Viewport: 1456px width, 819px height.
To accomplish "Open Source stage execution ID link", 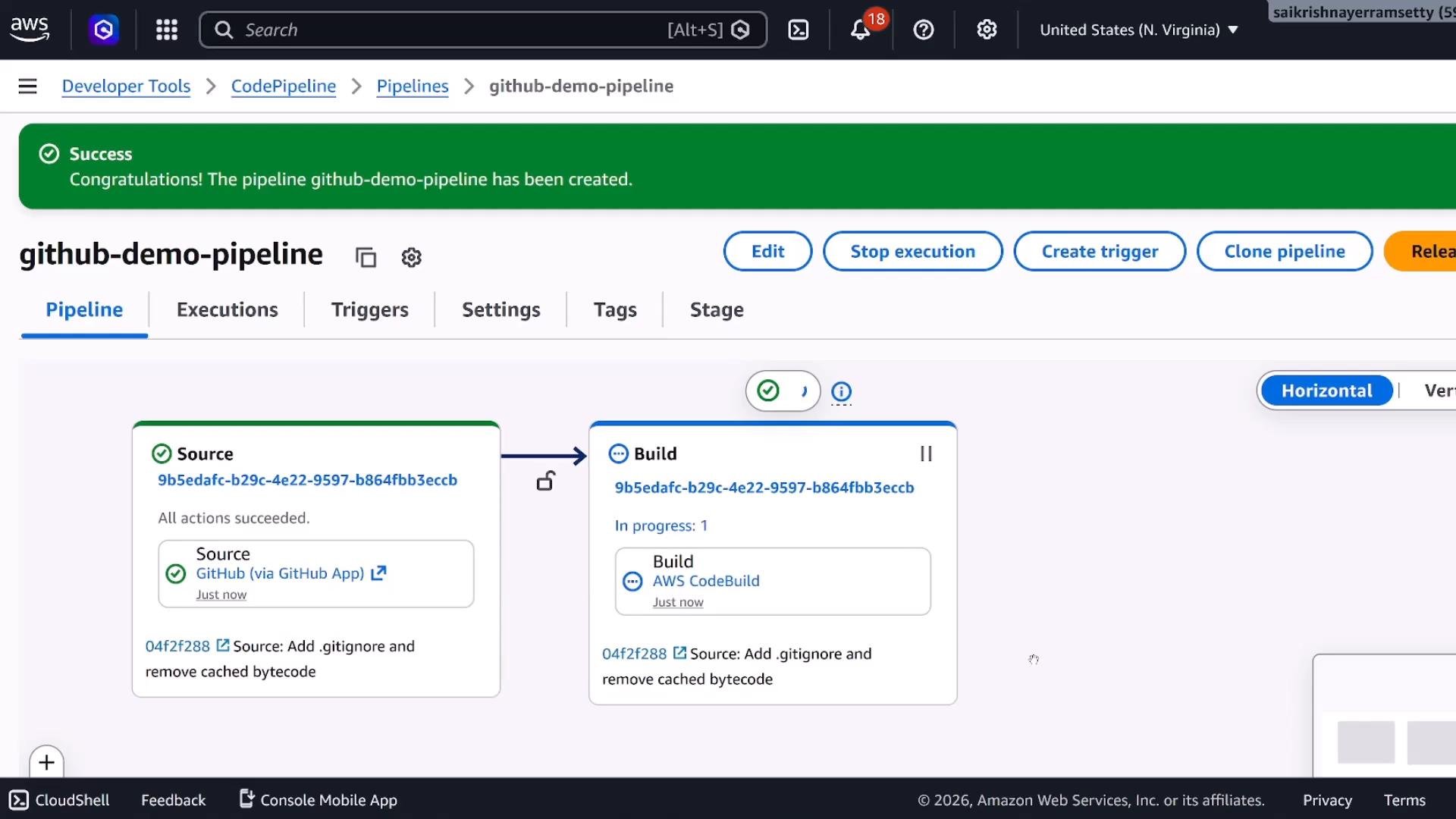I will point(307,480).
